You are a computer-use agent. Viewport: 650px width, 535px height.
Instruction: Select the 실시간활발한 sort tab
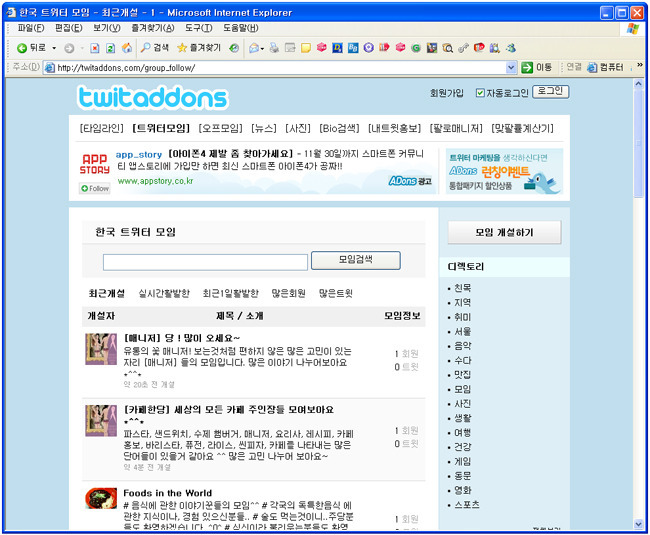coord(164,293)
